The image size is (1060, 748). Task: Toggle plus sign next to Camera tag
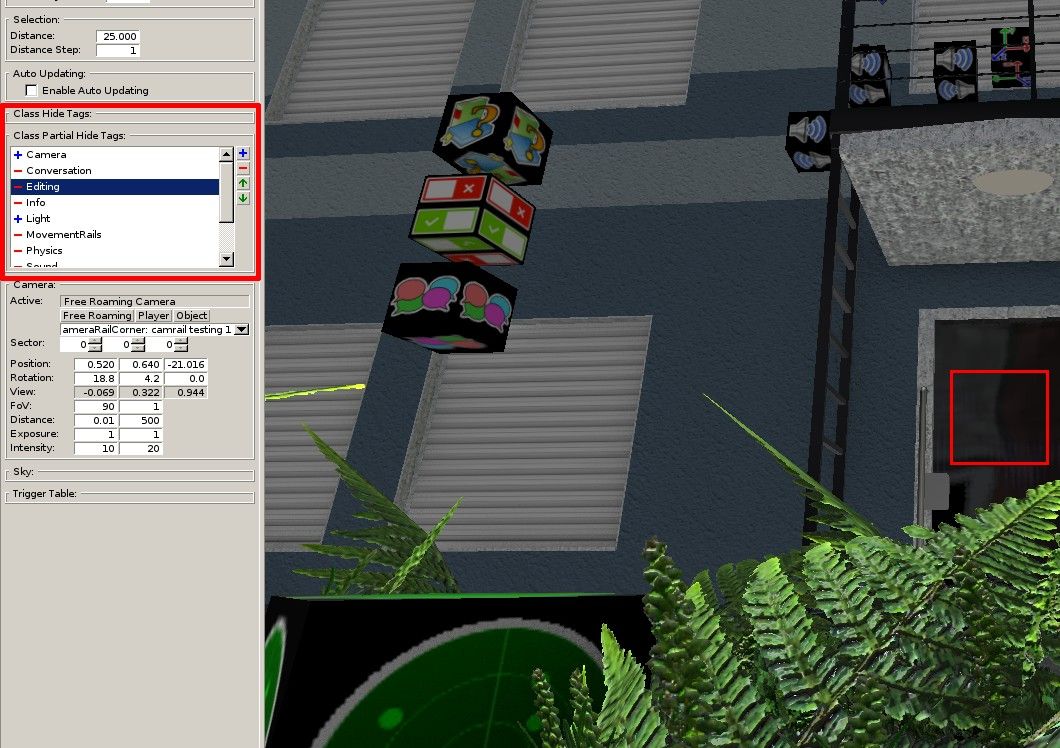(x=18, y=155)
